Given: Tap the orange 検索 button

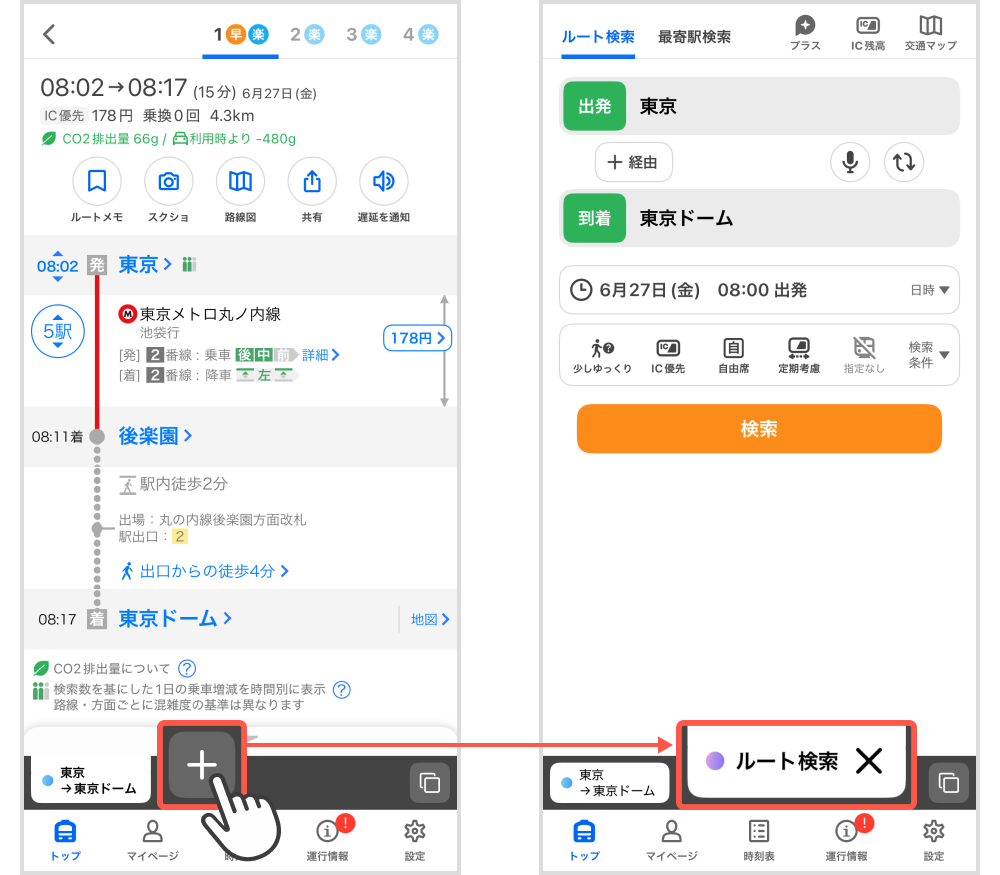Looking at the screenshot, I should coord(759,429).
